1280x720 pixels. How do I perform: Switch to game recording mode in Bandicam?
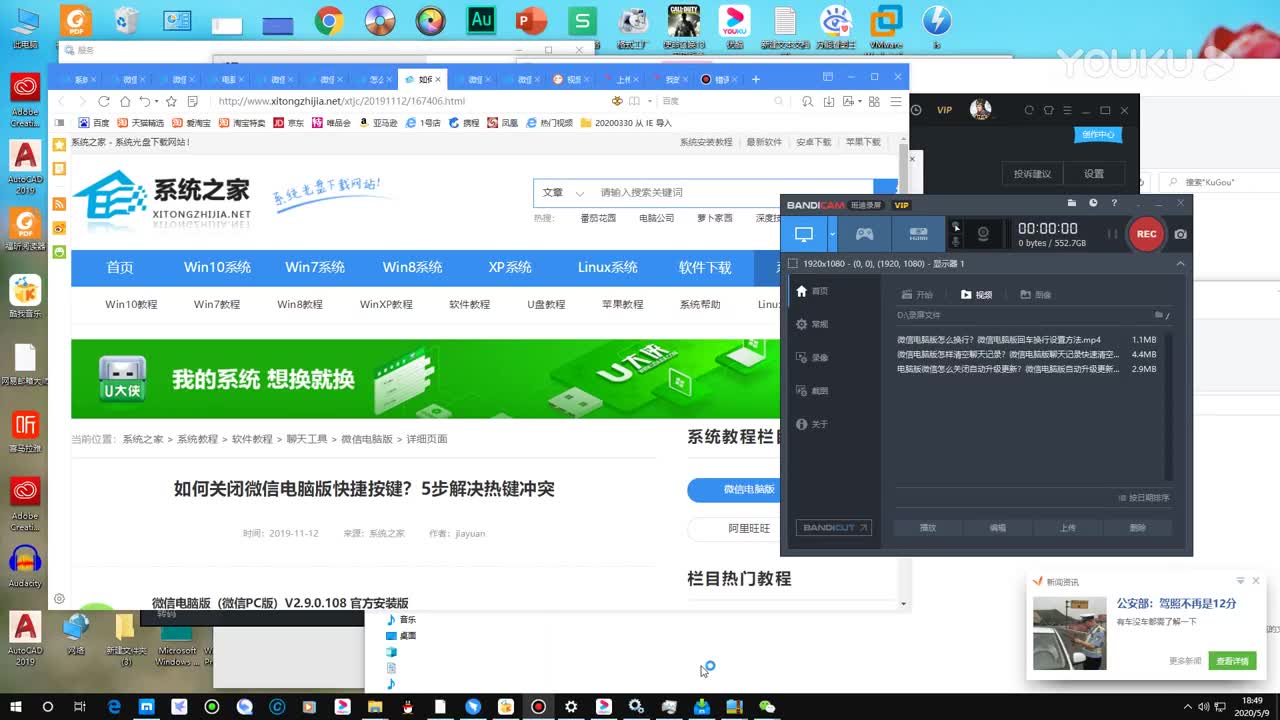(865, 234)
